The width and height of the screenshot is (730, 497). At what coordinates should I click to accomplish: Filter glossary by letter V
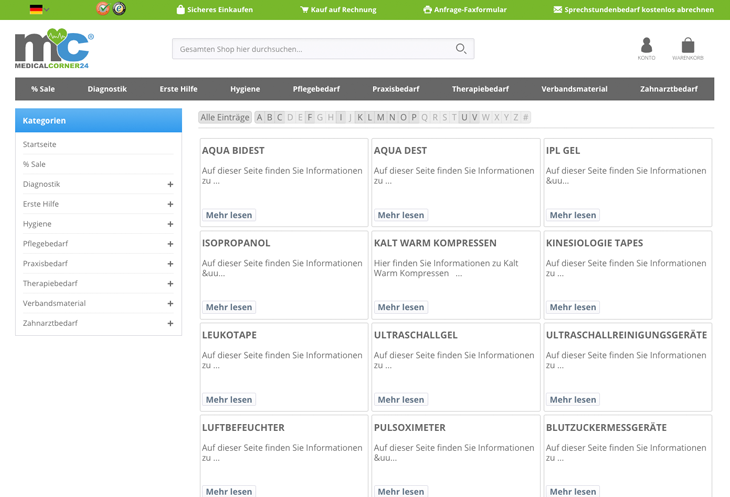point(474,117)
